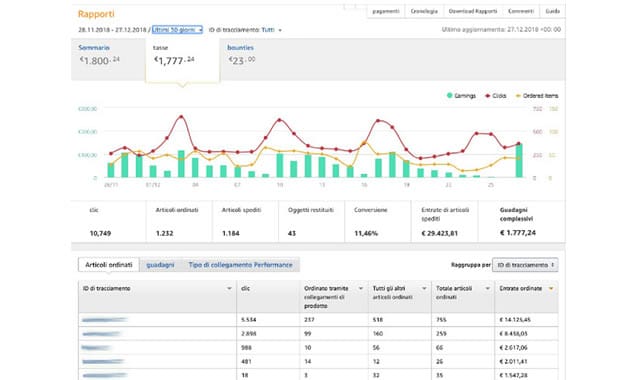
Task: Click the blurred tracking ID in the 5.534 clic row
Action: coord(104,320)
